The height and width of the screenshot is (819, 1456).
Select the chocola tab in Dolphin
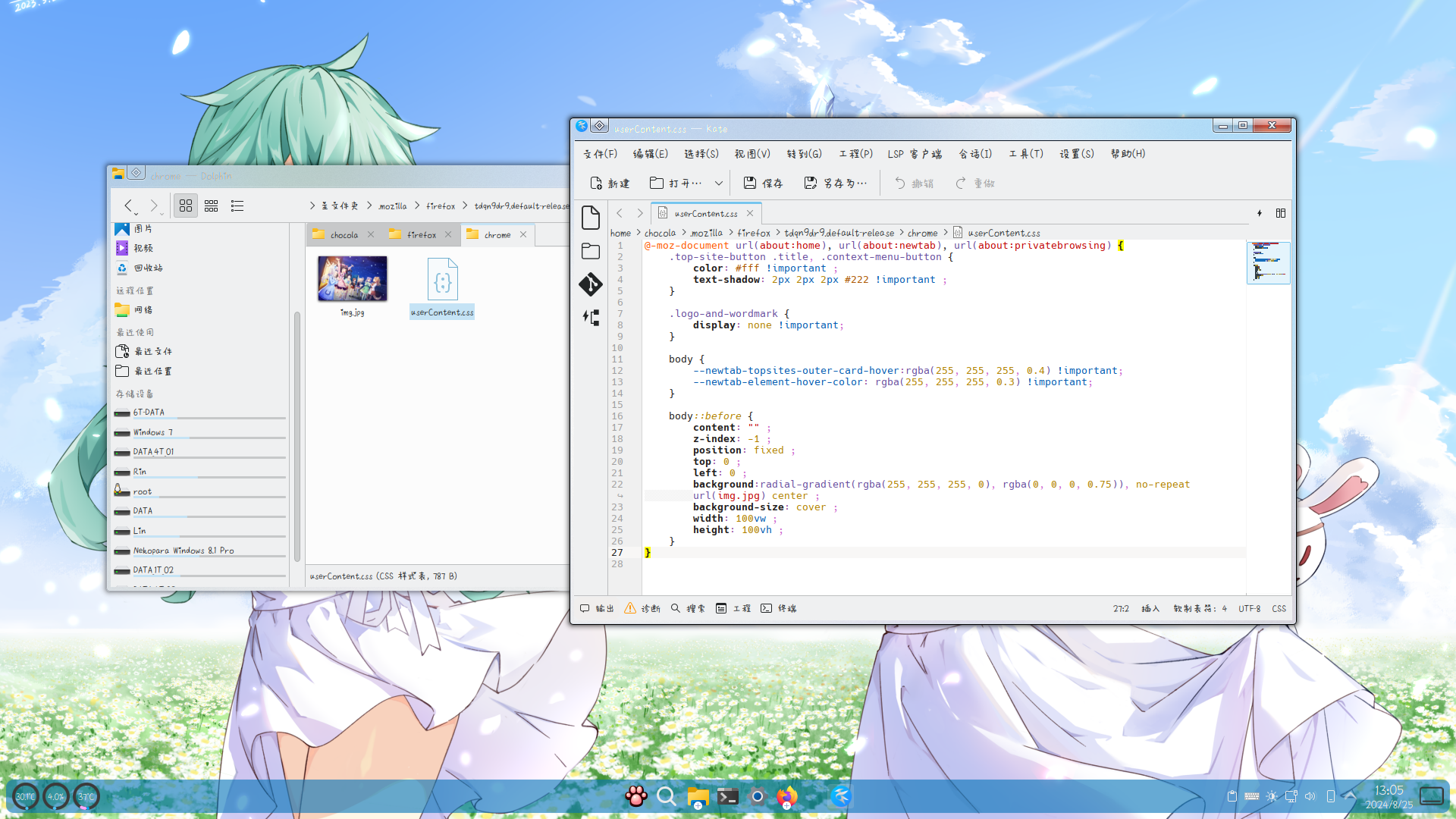[344, 234]
